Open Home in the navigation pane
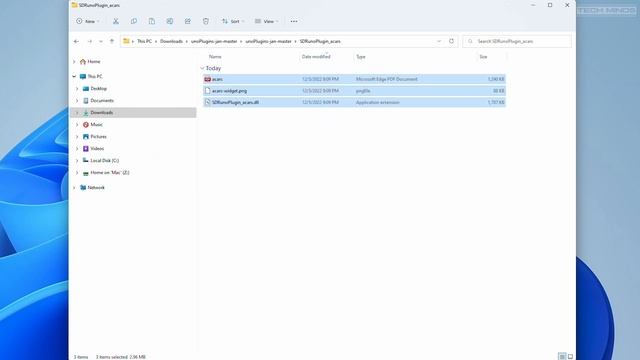This screenshot has width=640, height=360. tap(93, 62)
